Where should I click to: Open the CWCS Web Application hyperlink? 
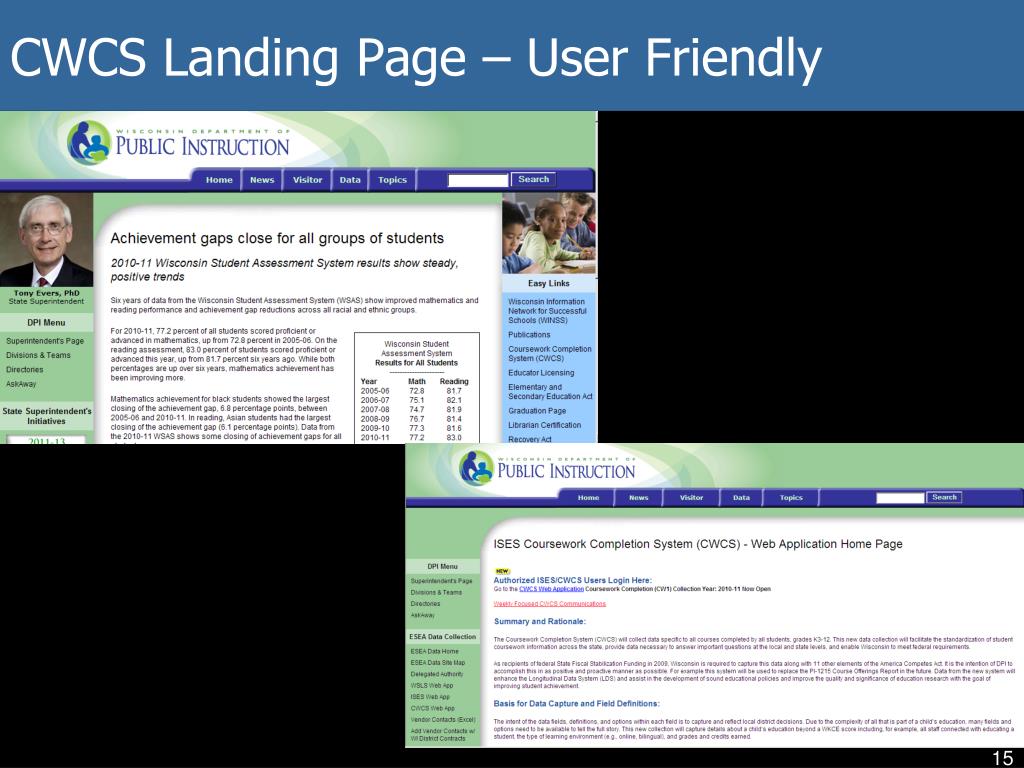551,588
